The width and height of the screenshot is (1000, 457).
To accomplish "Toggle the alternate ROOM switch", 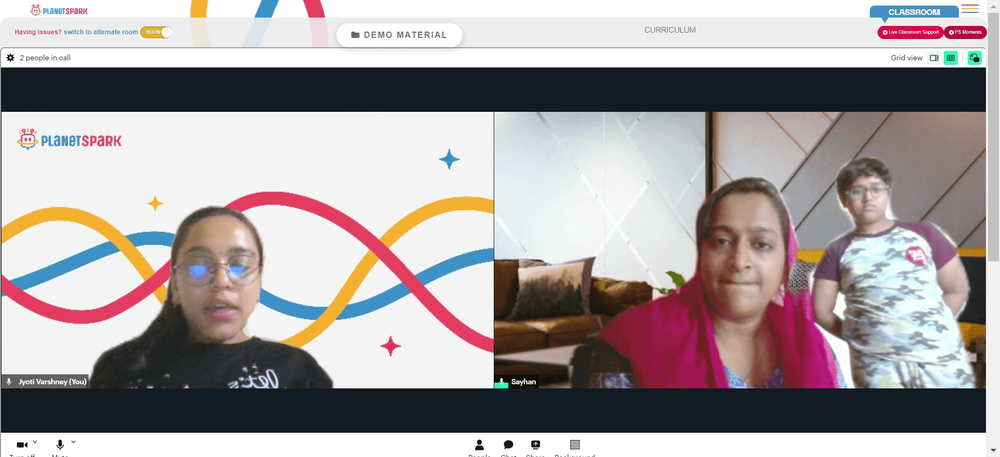I will [156, 32].
